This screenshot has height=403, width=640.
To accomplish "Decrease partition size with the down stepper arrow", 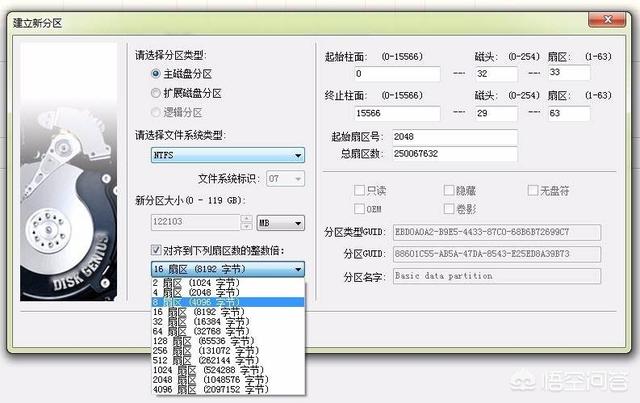I will pyautogui.click(x=246, y=226).
